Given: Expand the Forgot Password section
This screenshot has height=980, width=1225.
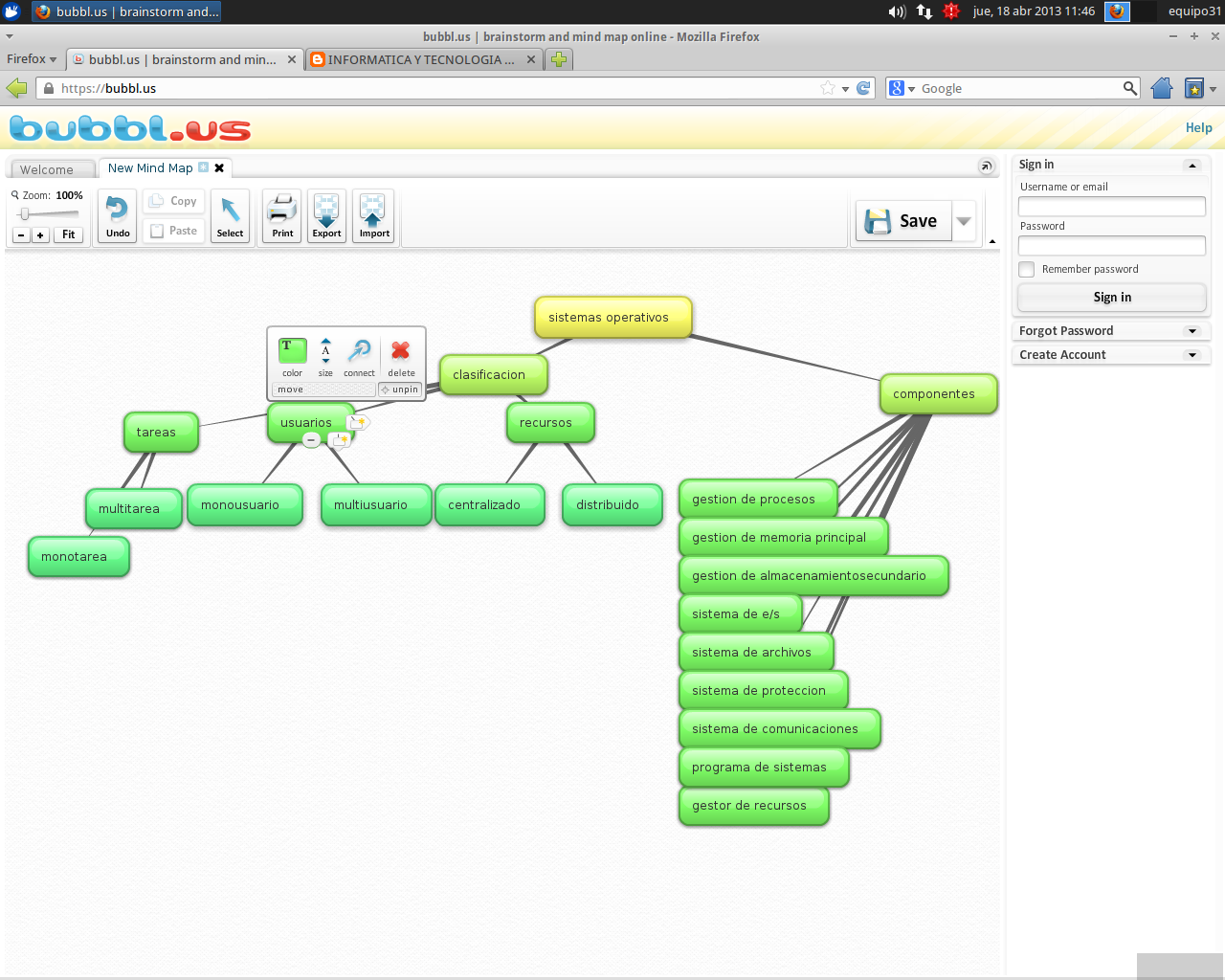Looking at the screenshot, I should (x=1111, y=330).
